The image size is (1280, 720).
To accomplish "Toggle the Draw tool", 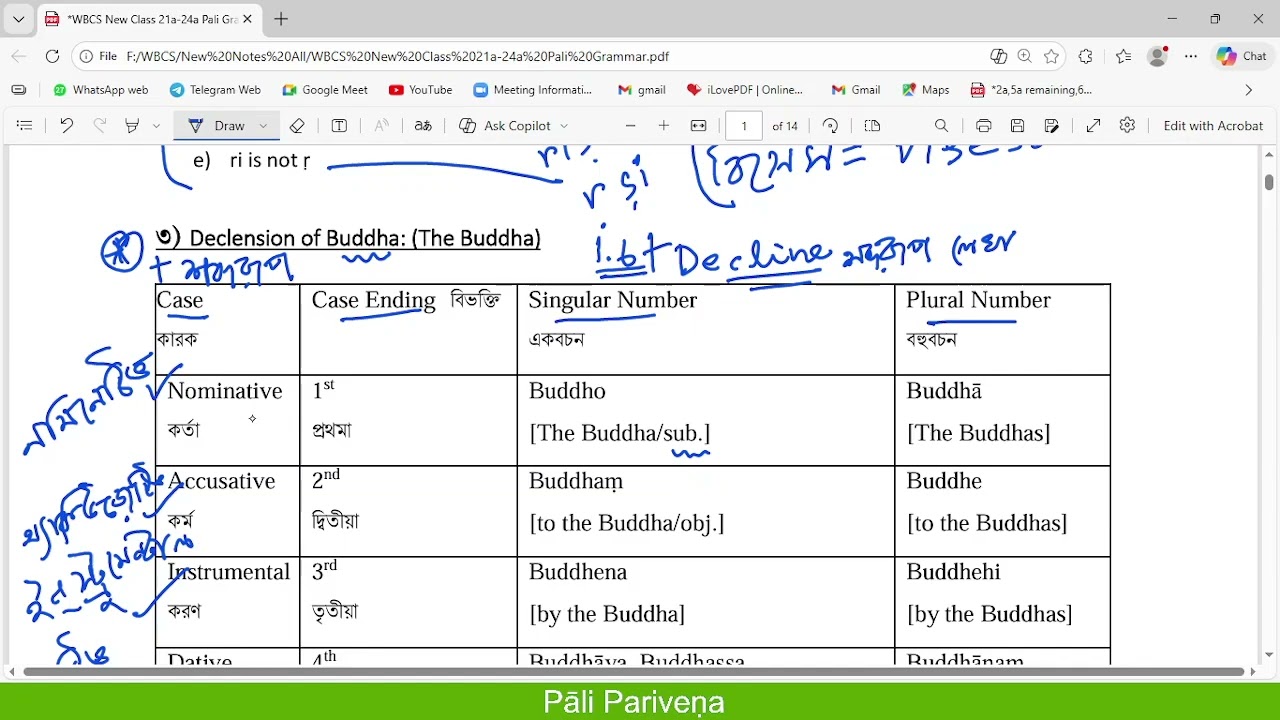I will (217, 126).
